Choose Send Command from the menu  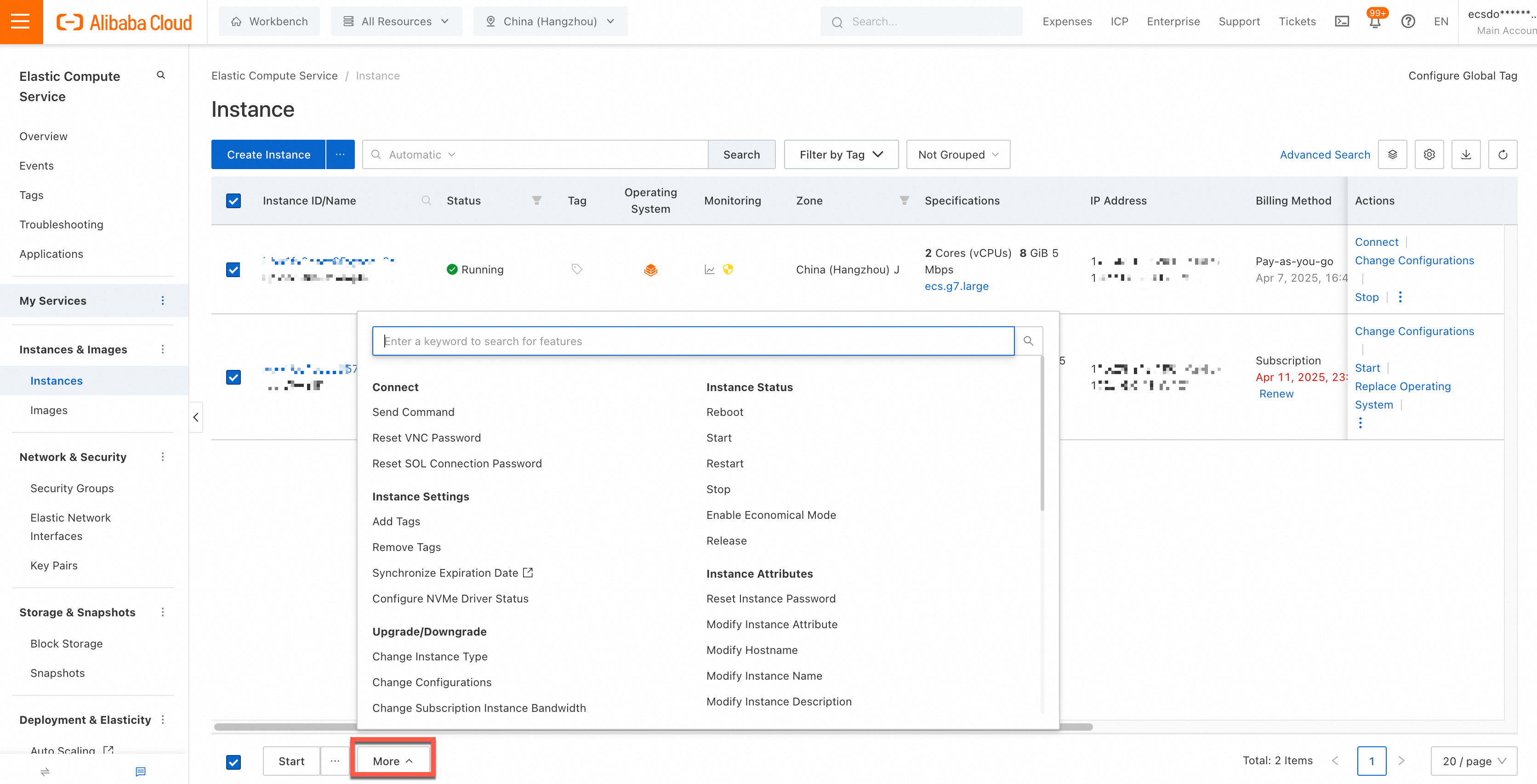pos(413,412)
